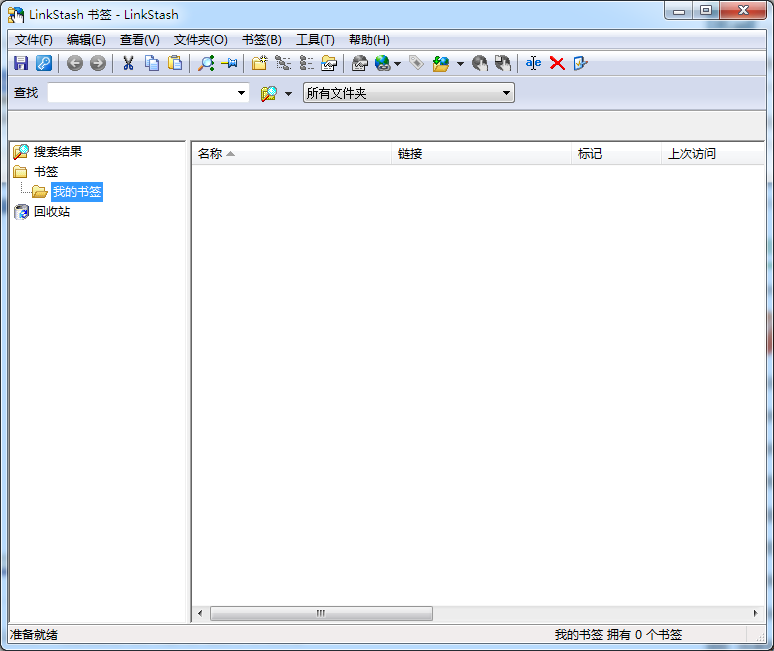This screenshot has height=651, width=774.
Task: Click the password key icon
Action: click(x=44, y=63)
